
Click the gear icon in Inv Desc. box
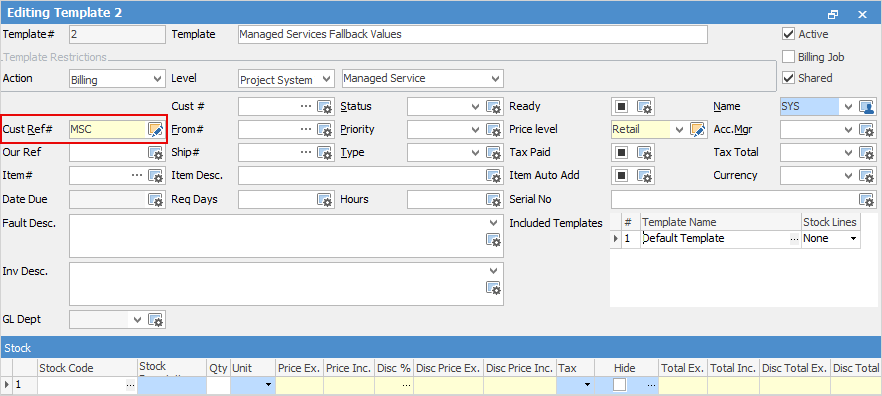point(493,289)
